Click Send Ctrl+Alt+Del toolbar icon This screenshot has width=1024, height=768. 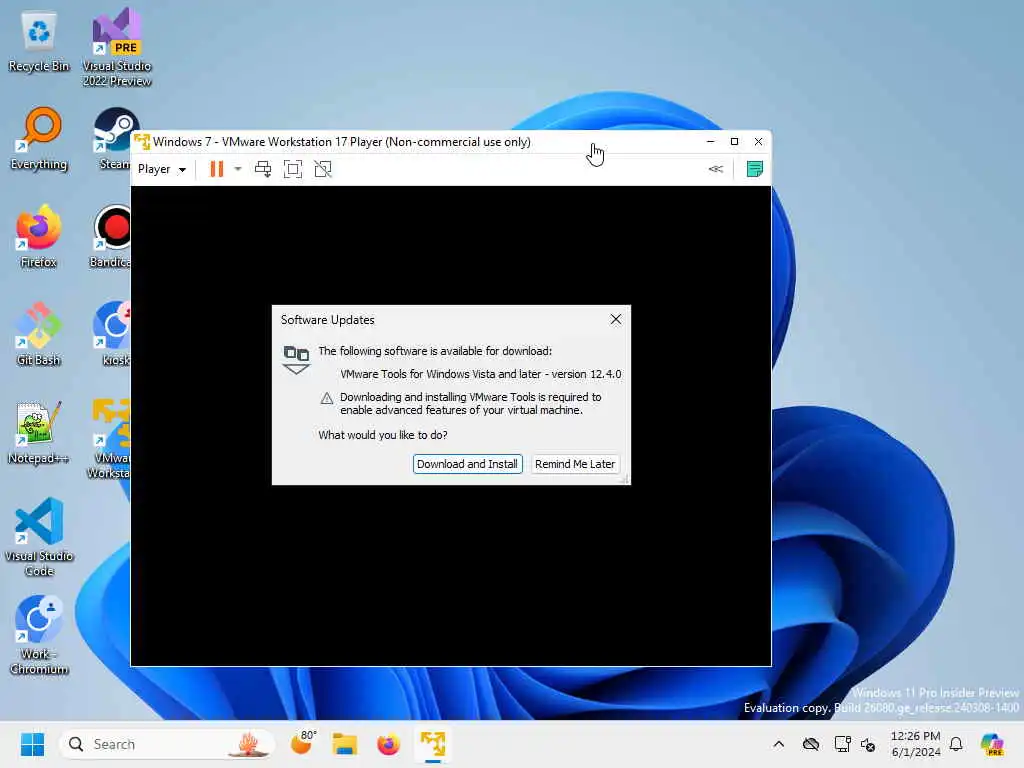pos(263,169)
